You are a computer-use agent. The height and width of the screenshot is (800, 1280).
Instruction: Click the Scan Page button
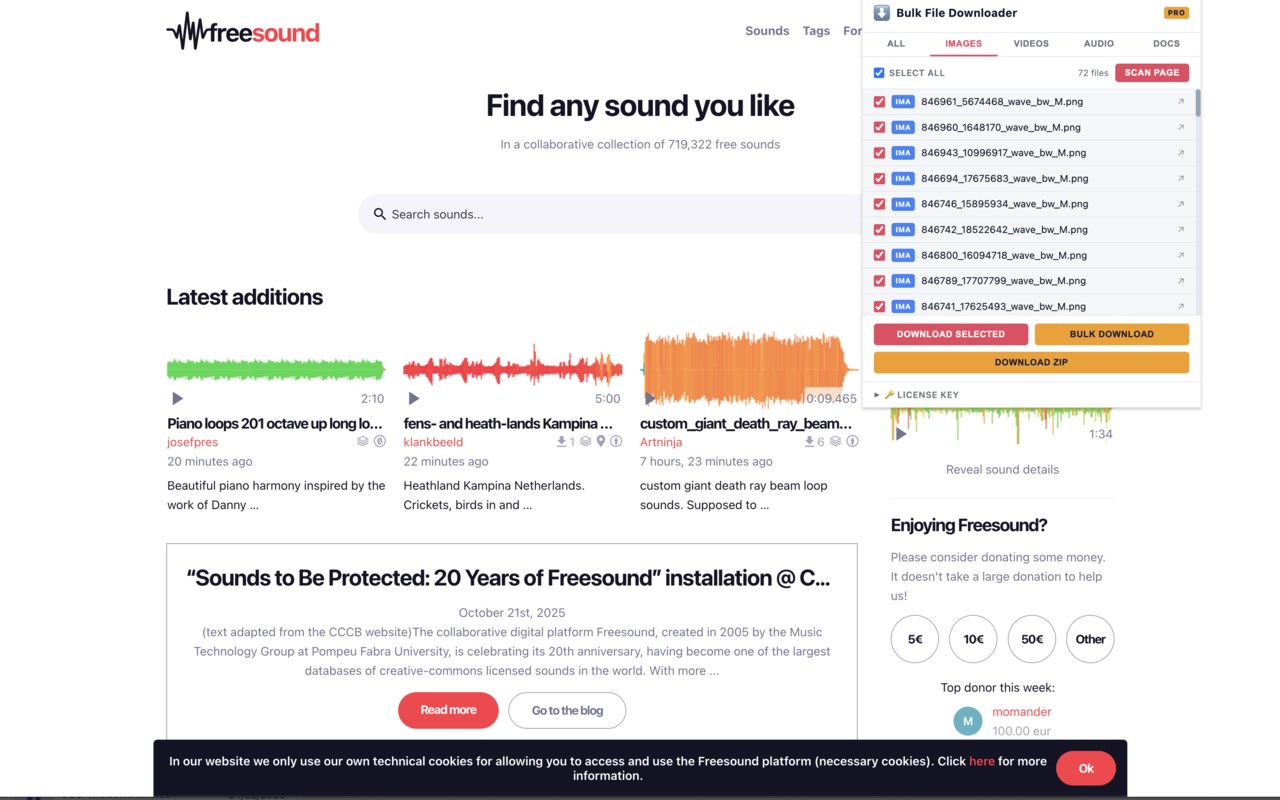pos(1152,73)
